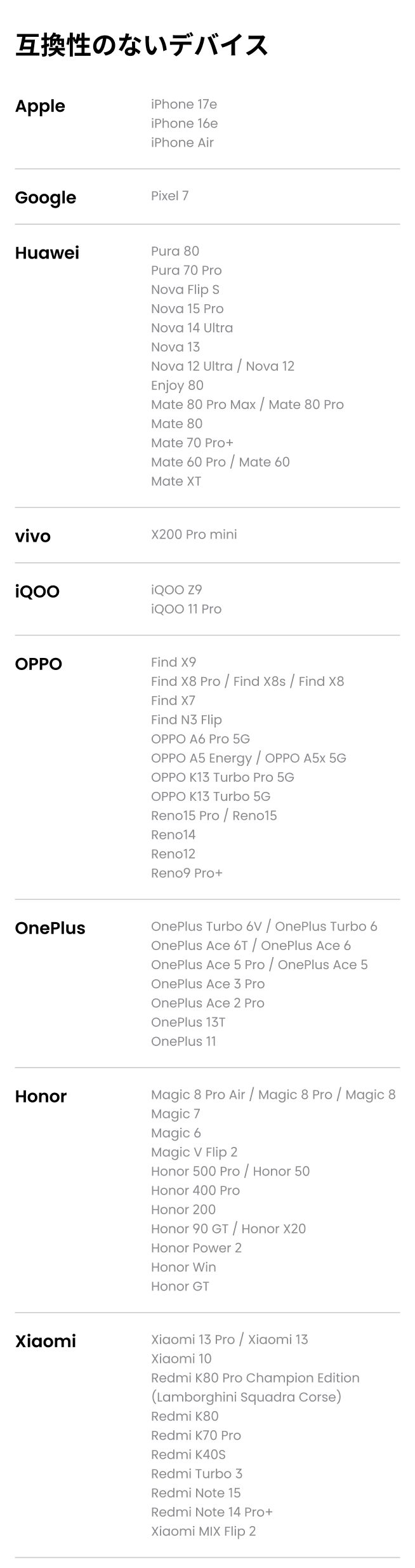
Task: Select Find N3 Flip entry
Action: pyautogui.click(x=187, y=720)
